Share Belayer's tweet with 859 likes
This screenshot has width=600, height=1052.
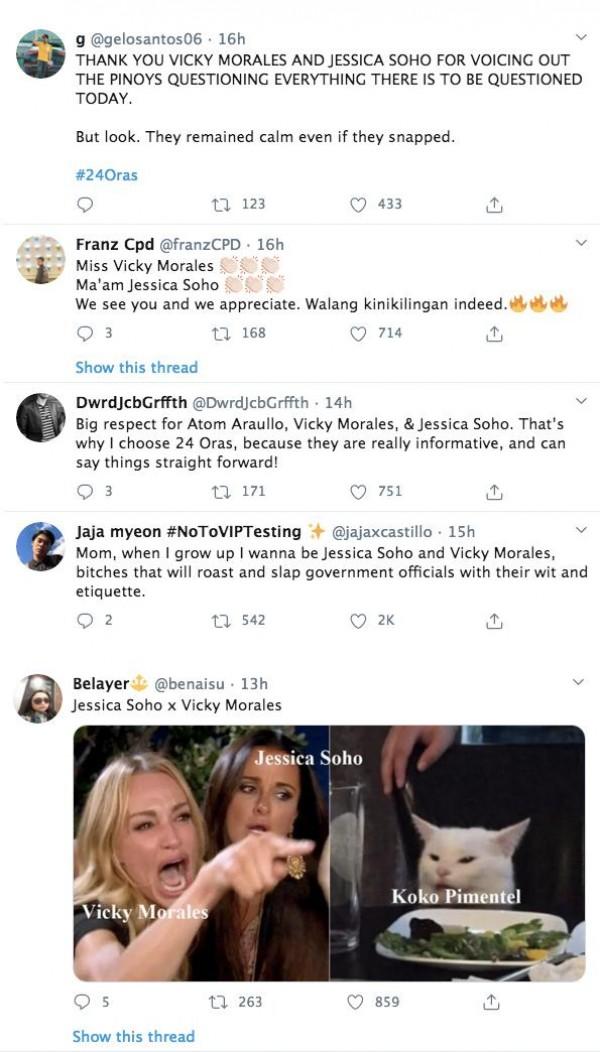(493, 1001)
